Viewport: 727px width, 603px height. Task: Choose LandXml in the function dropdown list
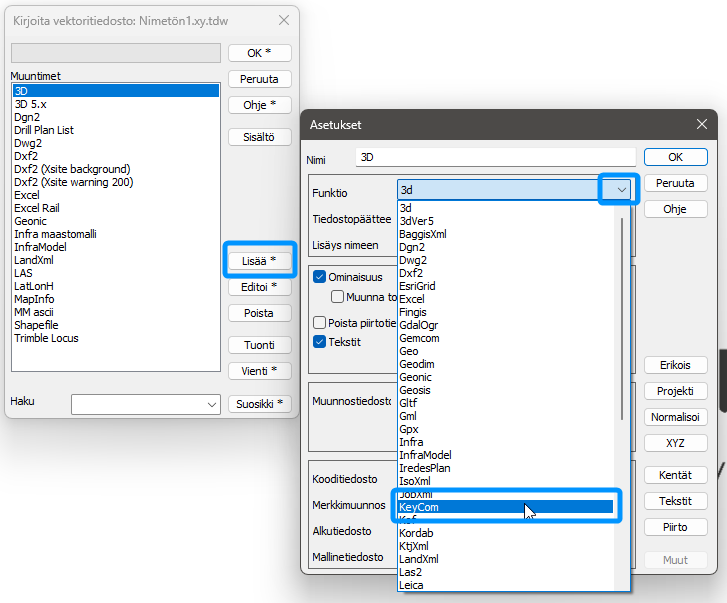(x=418, y=559)
